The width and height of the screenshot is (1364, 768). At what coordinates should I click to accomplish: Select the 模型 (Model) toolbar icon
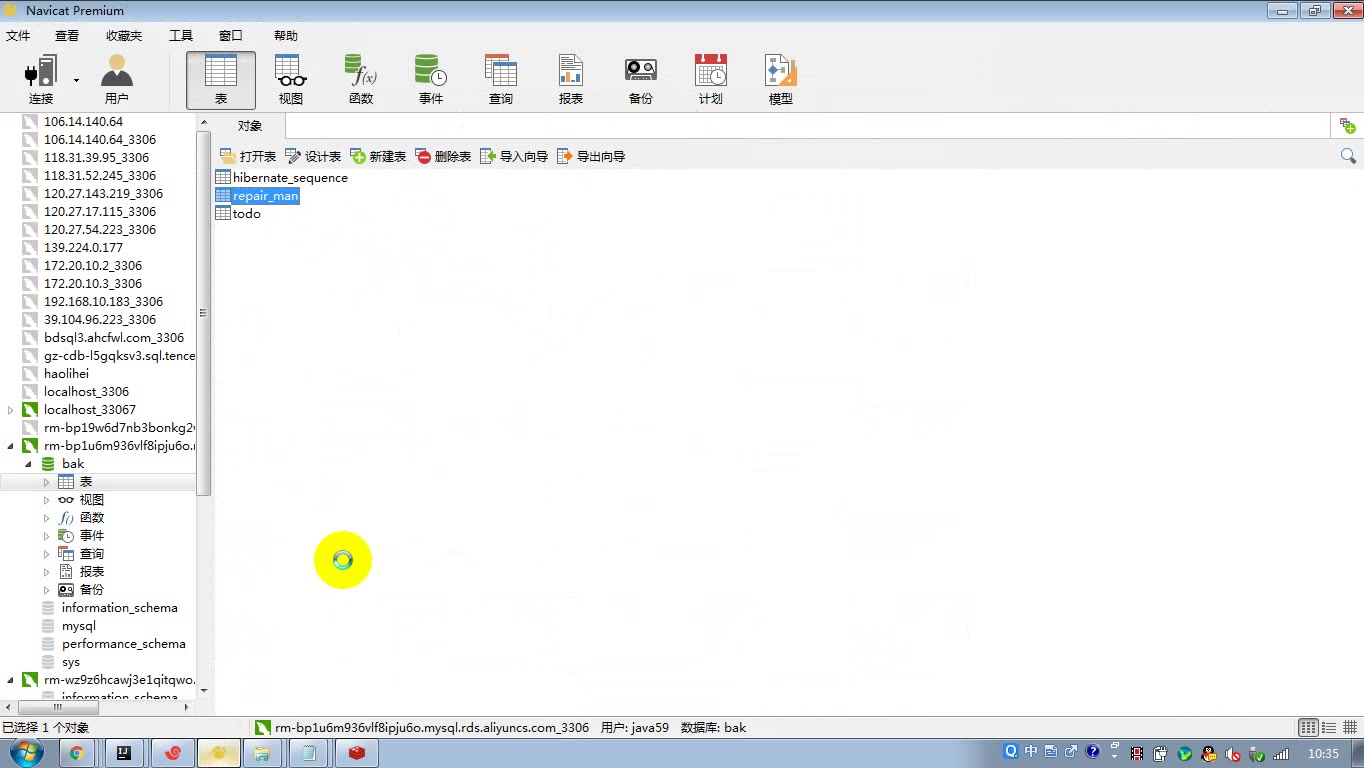tap(781, 80)
